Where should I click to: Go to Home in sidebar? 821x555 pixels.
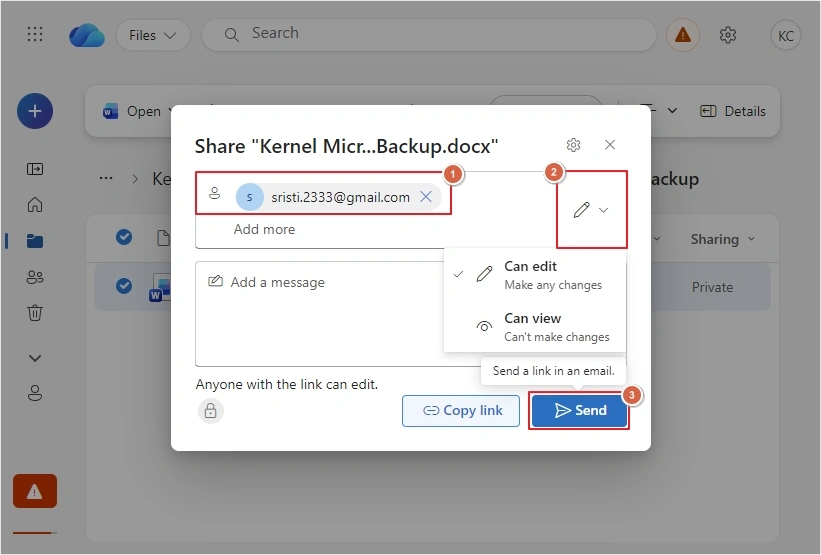[x=35, y=204]
